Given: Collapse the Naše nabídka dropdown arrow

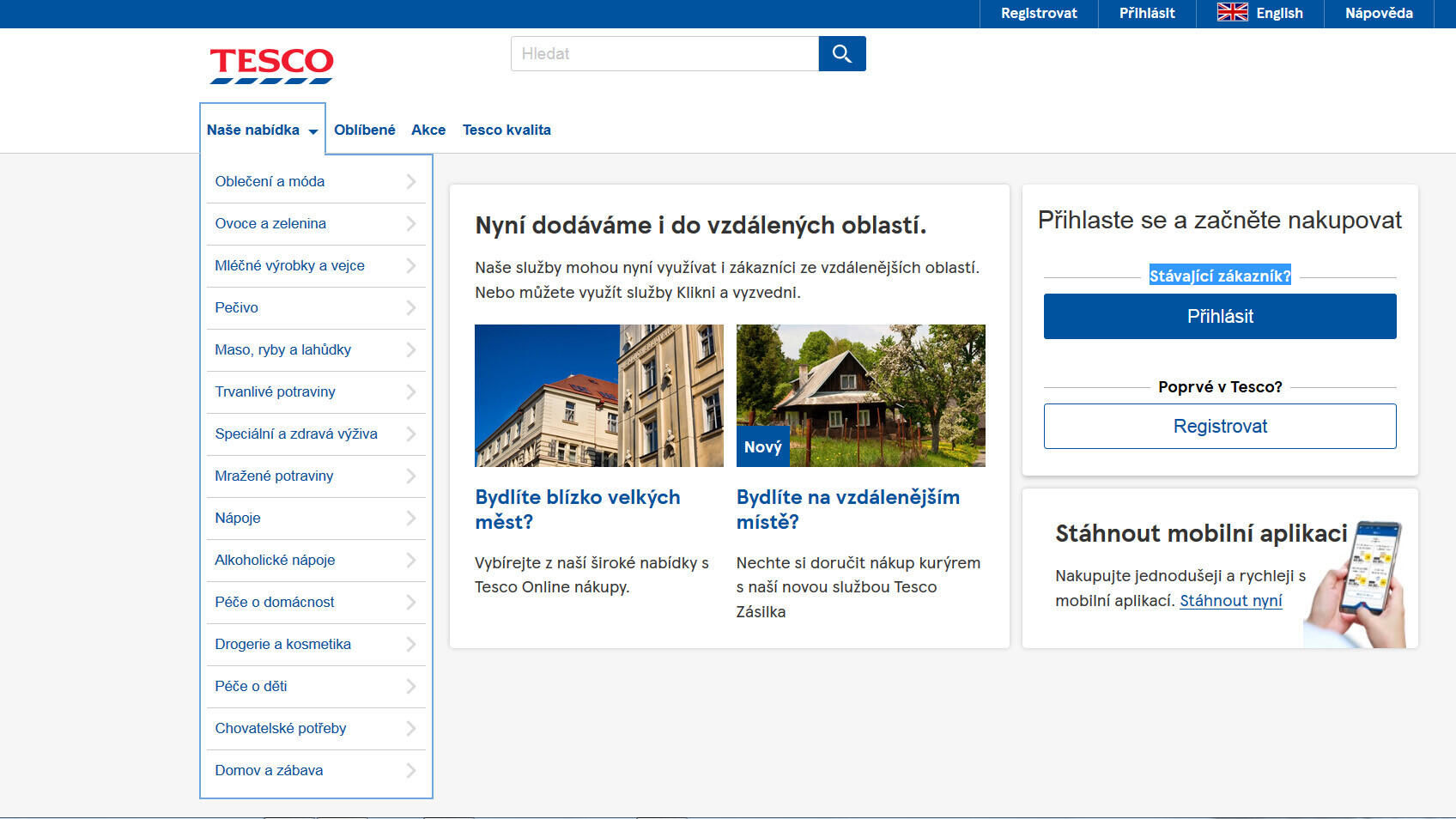Looking at the screenshot, I should pyautogui.click(x=313, y=131).
